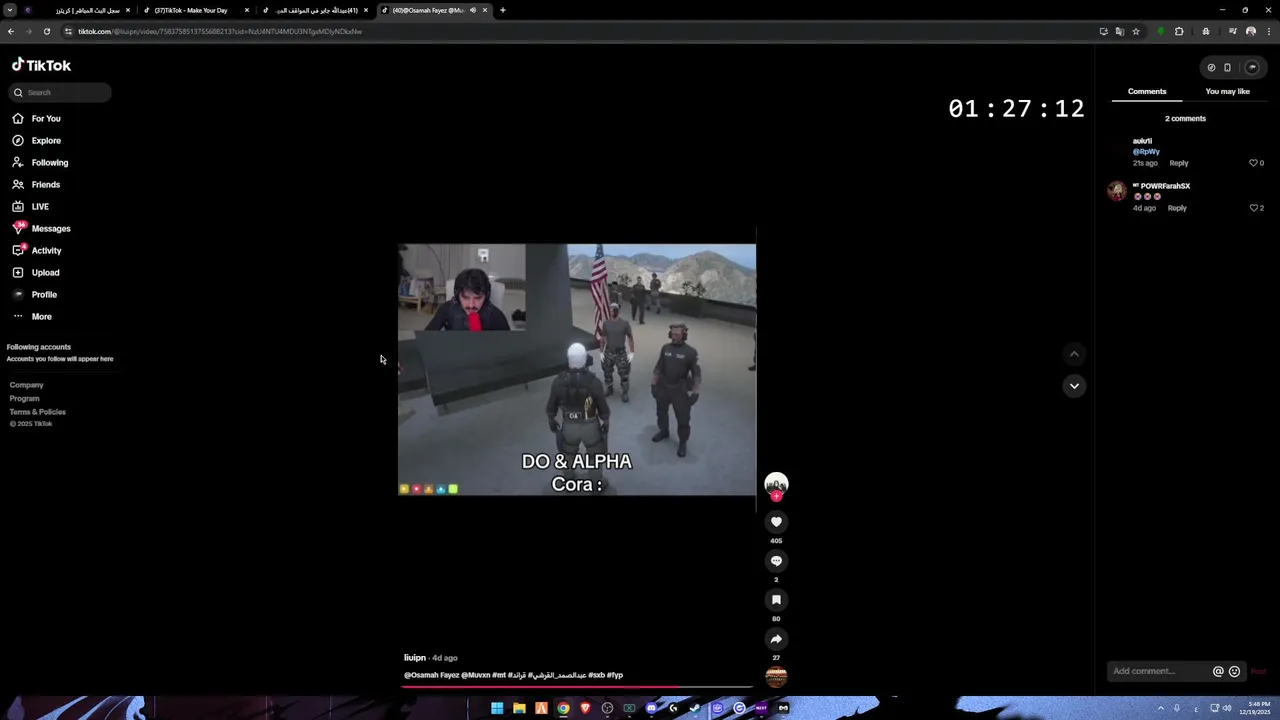Screen dimensions: 1280x720
Task: Open the emoji picker icon
Action: [1234, 672]
